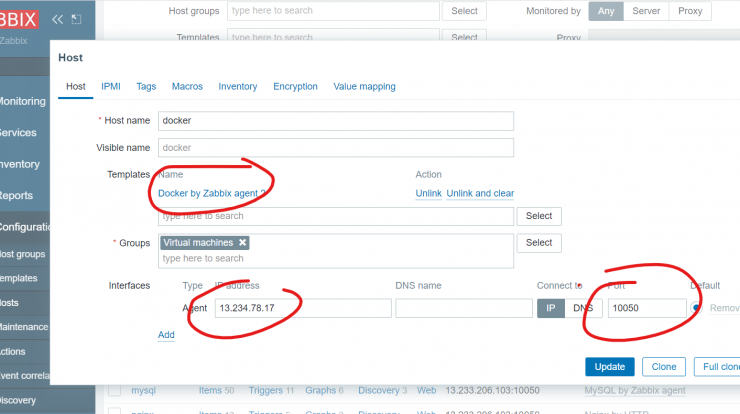Remove Virtual machines group tag
The width and height of the screenshot is (740, 414).
click(243, 243)
